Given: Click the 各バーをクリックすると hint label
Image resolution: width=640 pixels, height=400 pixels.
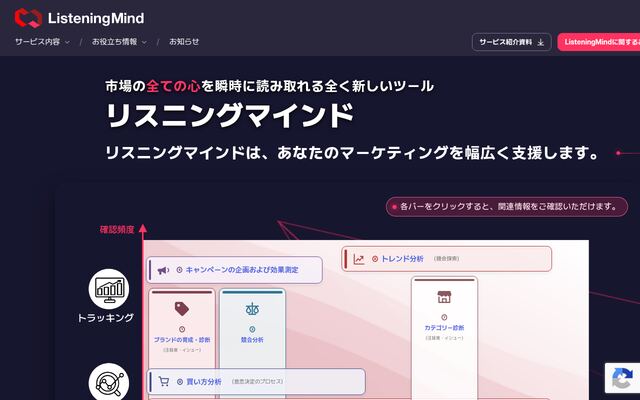Looking at the screenshot, I should pyautogui.click(x=507, y=207).
